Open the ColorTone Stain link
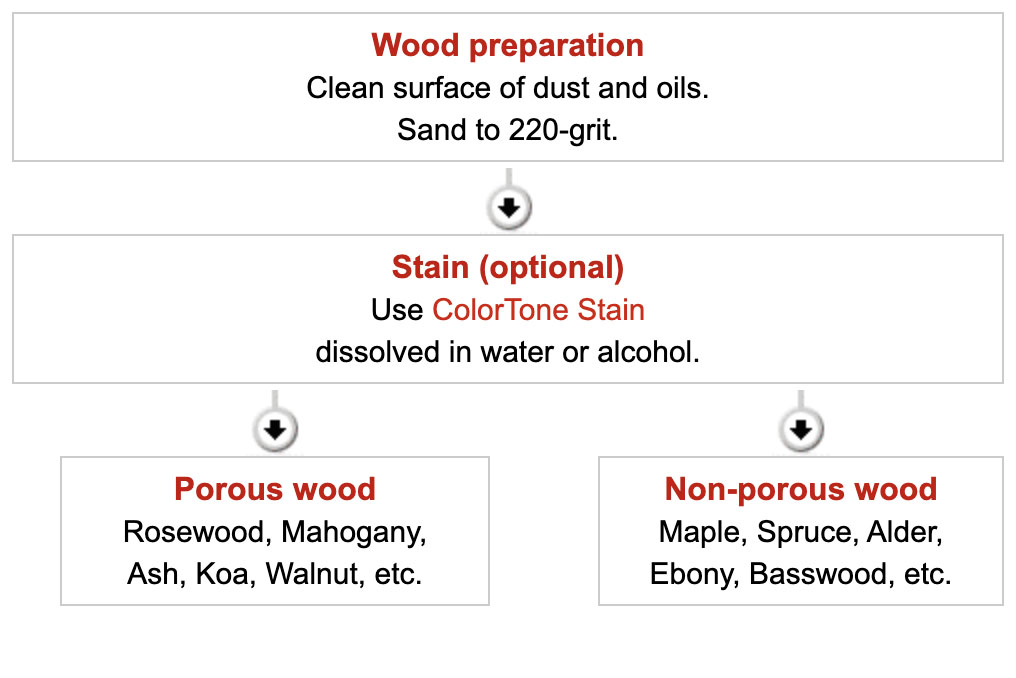1016x678 pixels. point(538,310)
